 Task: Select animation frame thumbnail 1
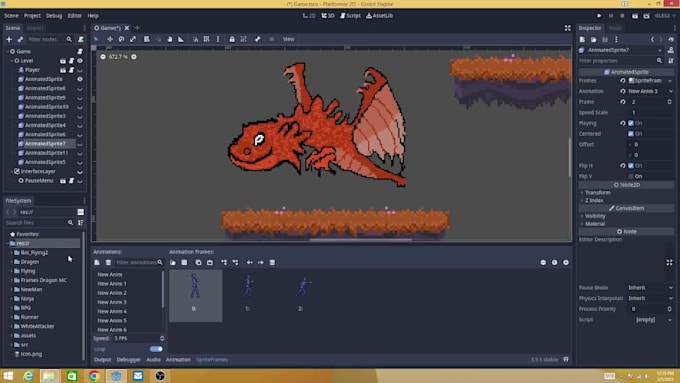pos(248,296)
